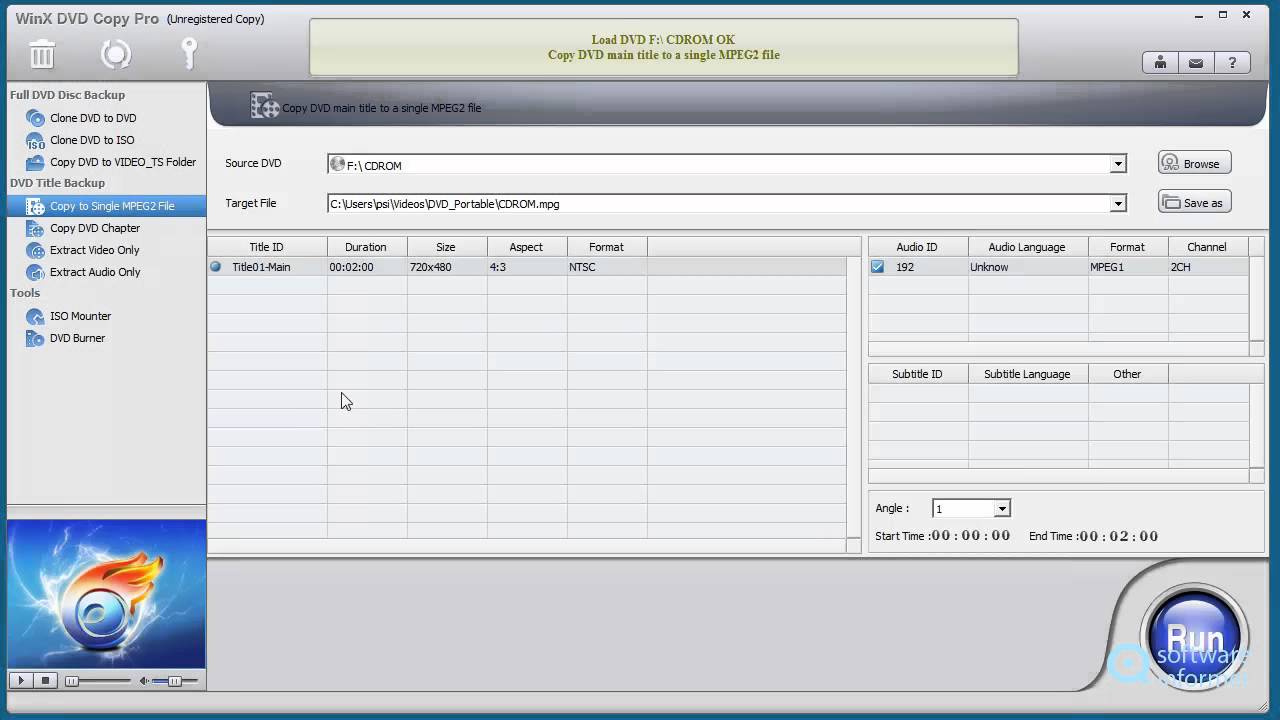
Task: Open the DVD Burner tool
Action: [x=77, y=338]
